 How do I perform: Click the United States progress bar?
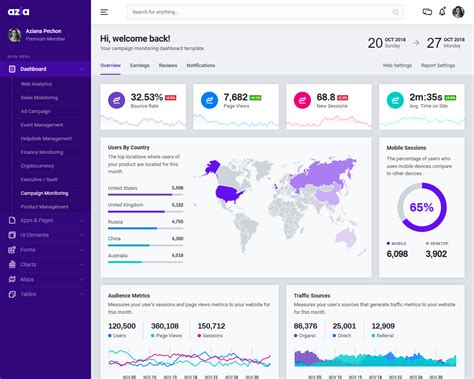145,195
